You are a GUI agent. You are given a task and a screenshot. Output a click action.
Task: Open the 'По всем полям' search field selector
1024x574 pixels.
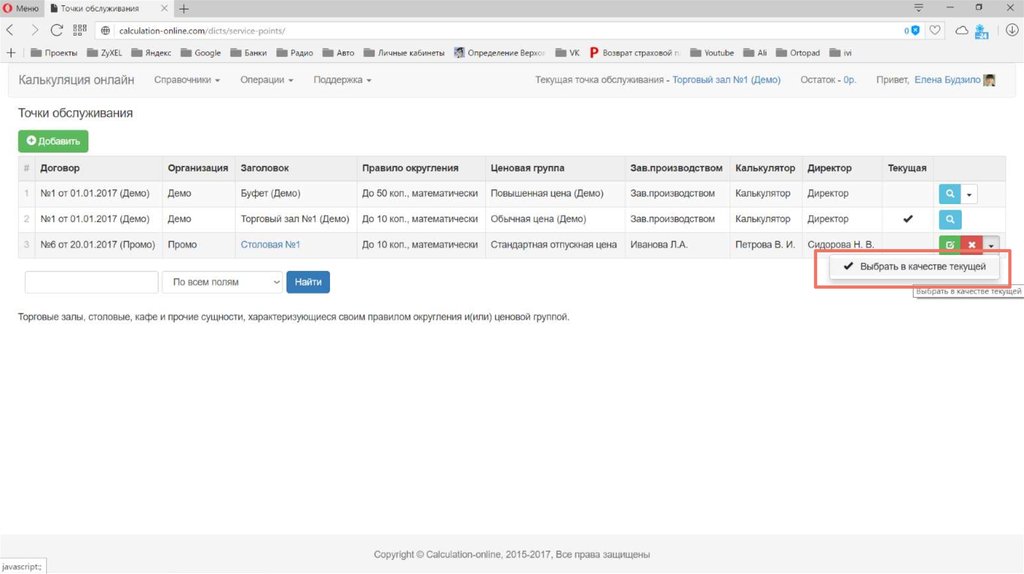click(221, 283)
